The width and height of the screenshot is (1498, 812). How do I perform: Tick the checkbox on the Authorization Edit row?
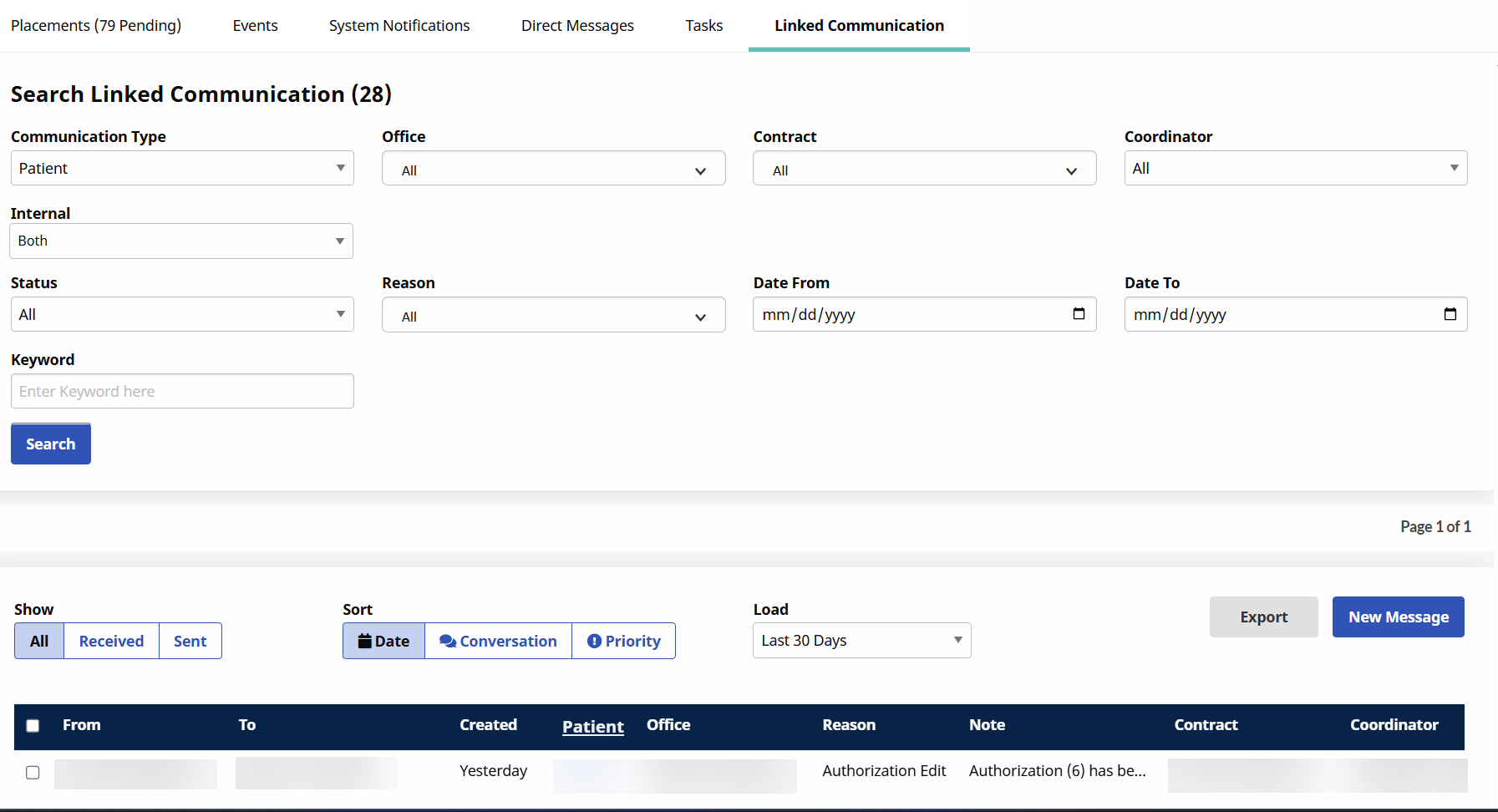click(x=33, y=772)
